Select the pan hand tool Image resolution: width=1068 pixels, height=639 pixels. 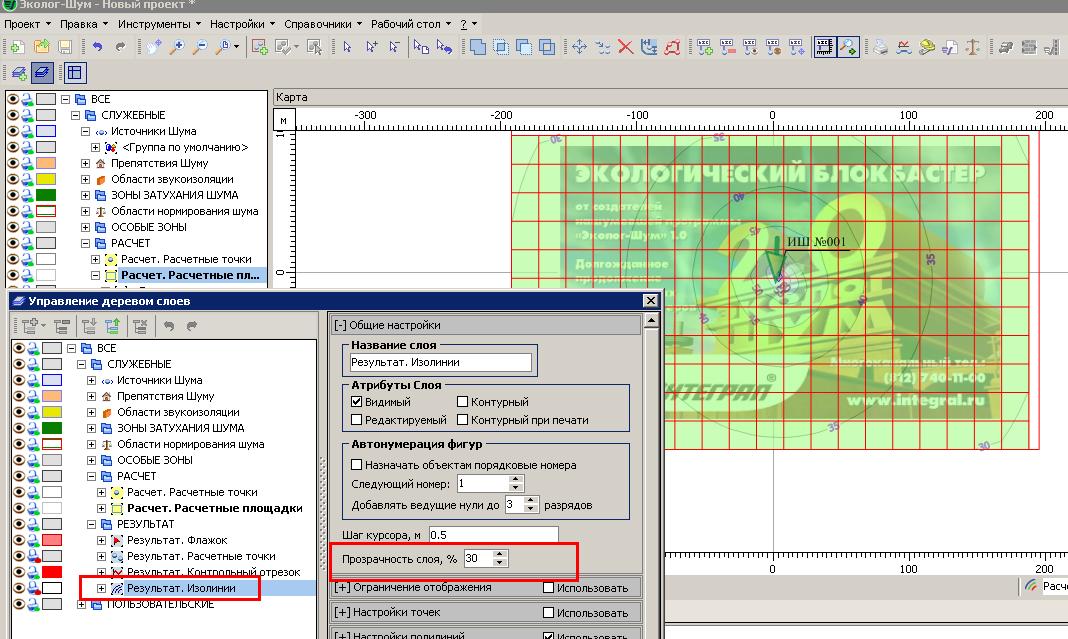pyautogui.click(x=153, y=47)
